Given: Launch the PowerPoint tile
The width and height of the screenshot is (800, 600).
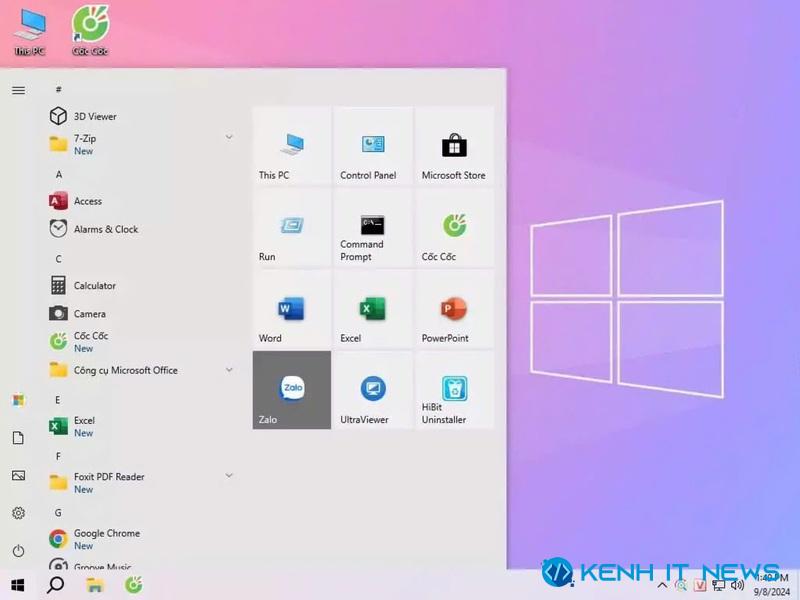Looking at the screenshot, I should [455, 309].
